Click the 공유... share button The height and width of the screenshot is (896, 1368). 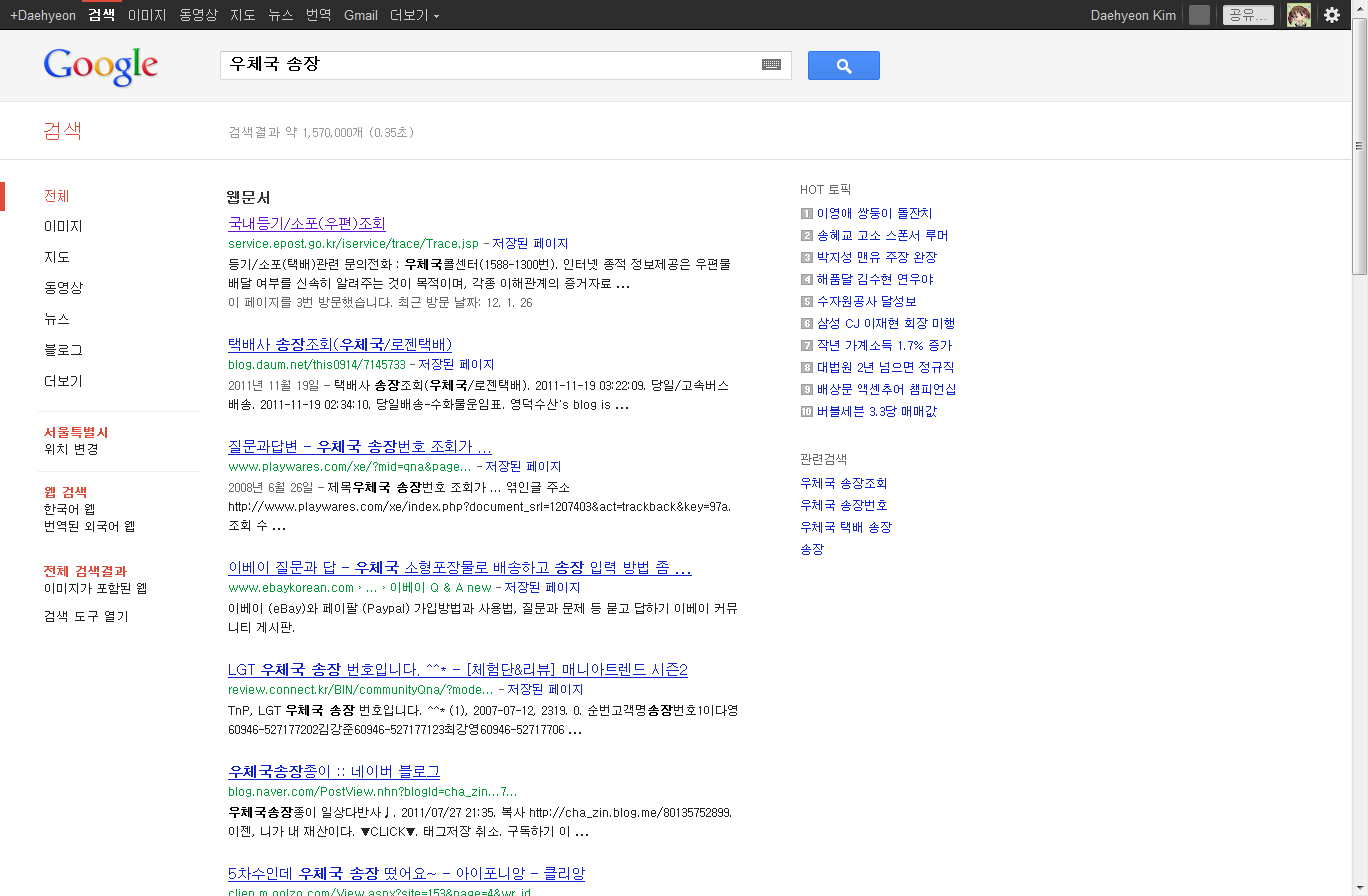click(x=1248, y=15)
